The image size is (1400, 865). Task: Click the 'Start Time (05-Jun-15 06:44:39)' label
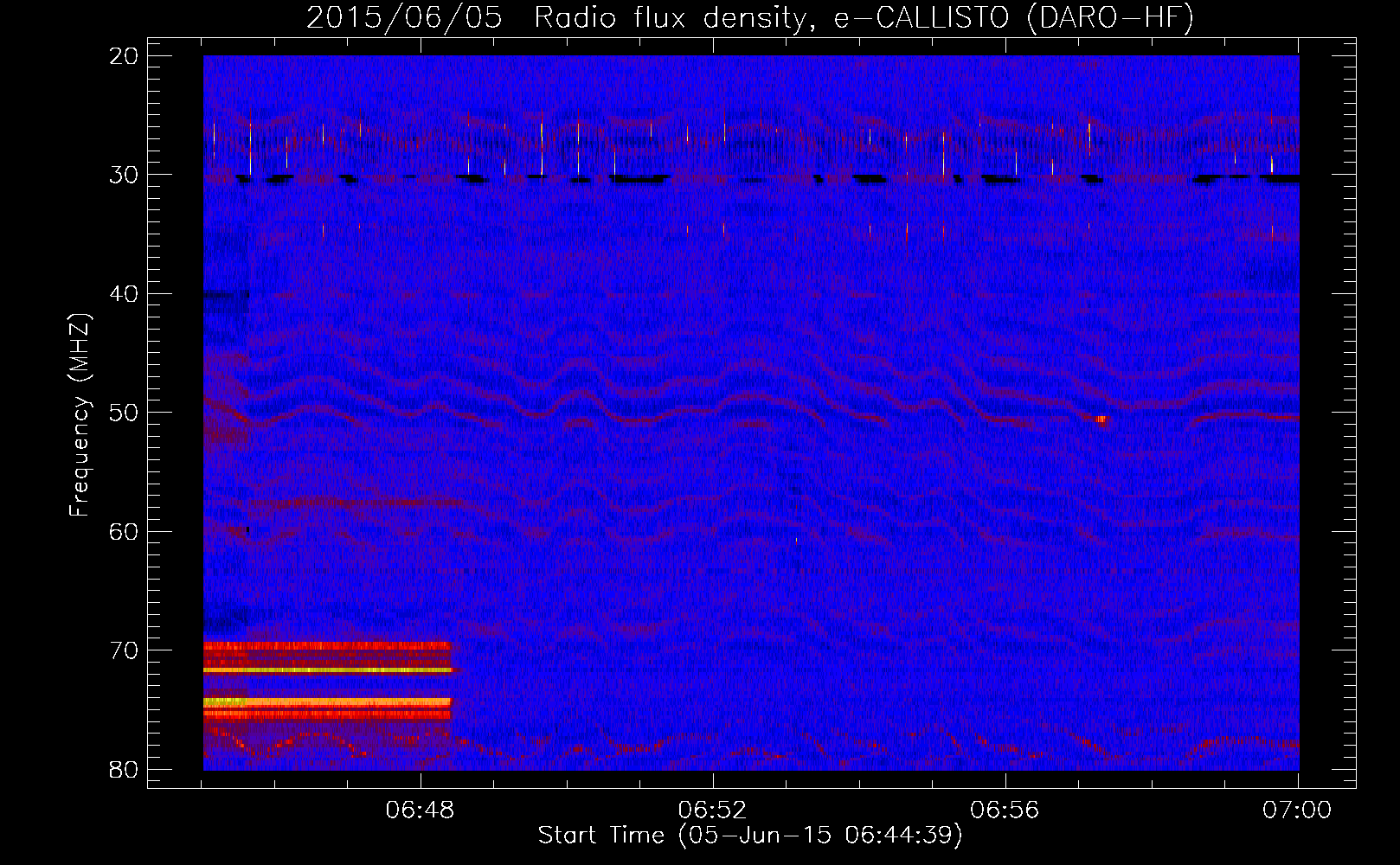tap(750, 836)
